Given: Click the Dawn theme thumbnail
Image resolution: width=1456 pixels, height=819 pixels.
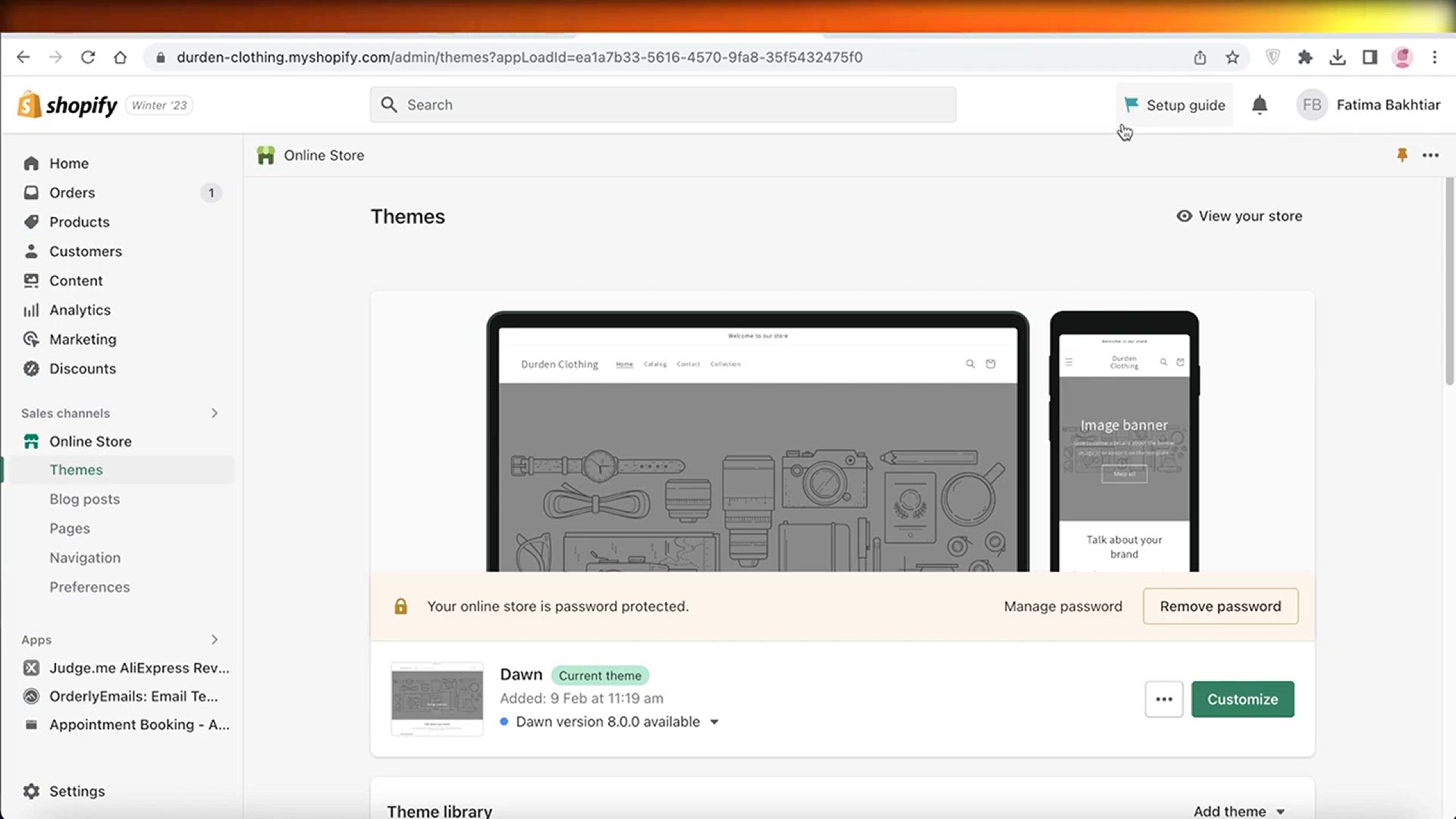Looking at the screenshot, I should point(437,699).
